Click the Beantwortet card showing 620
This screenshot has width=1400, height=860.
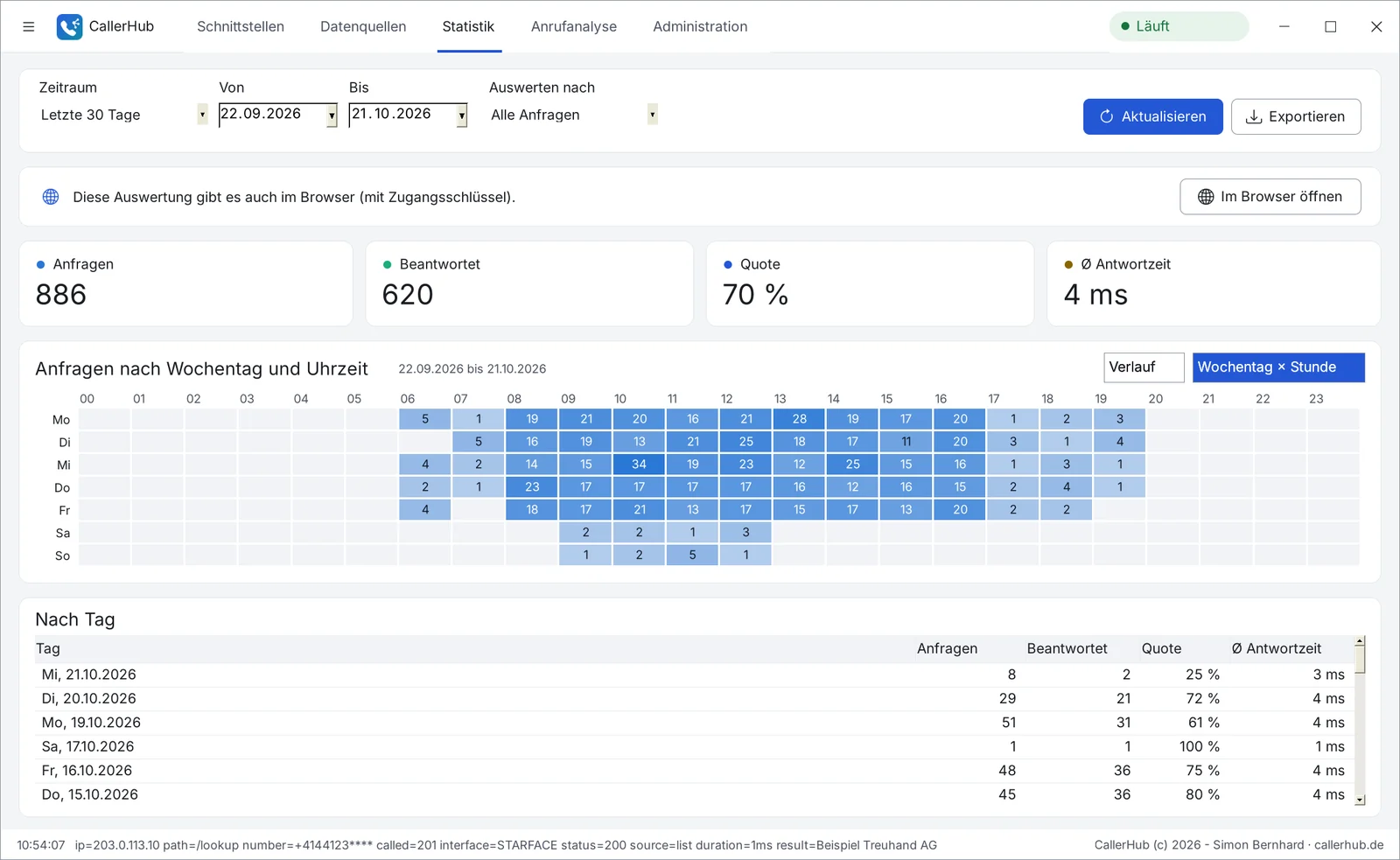pos(529,283)
